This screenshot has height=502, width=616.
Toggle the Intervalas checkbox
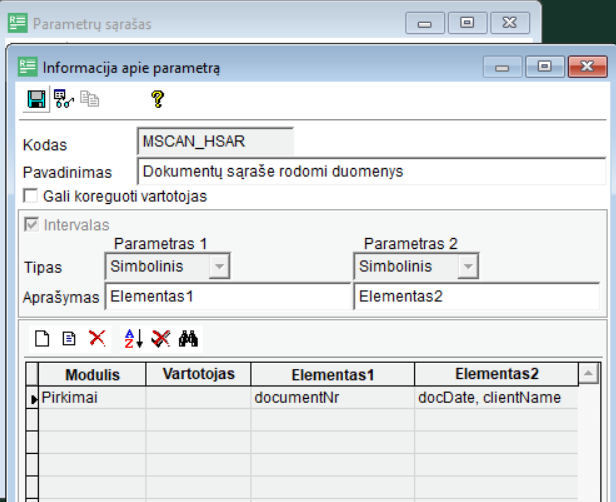(31, 224)
